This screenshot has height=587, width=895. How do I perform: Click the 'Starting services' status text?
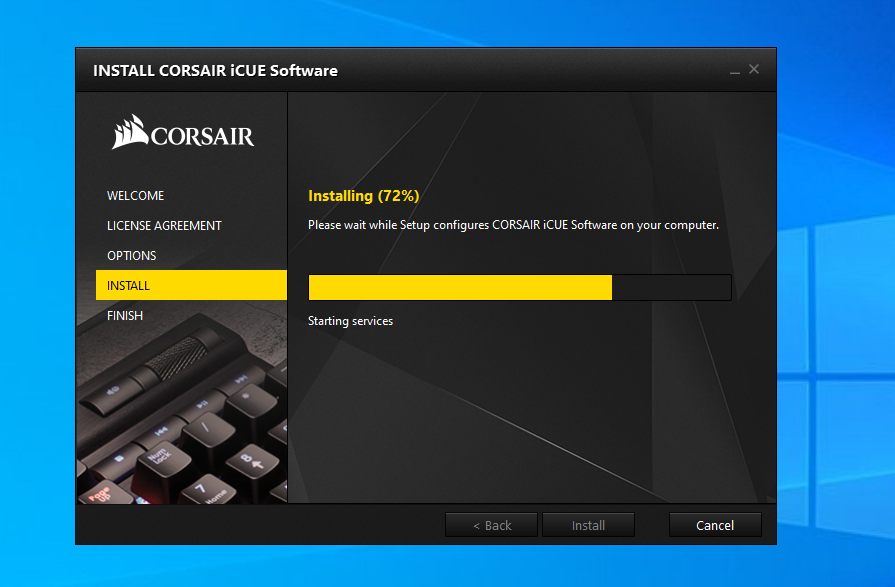tap(350, 321)
